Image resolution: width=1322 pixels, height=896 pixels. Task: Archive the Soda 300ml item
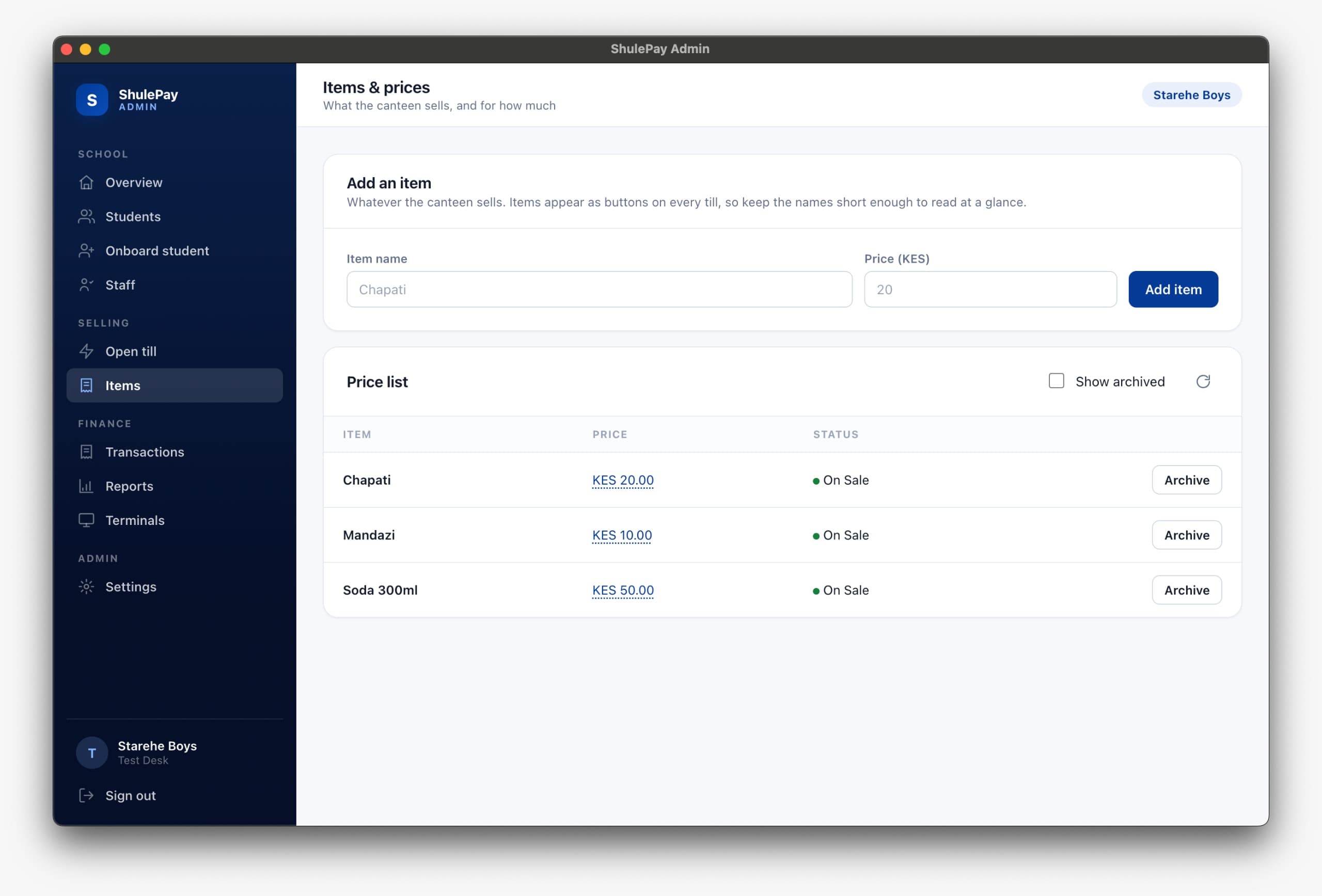tap(1187, 590)
